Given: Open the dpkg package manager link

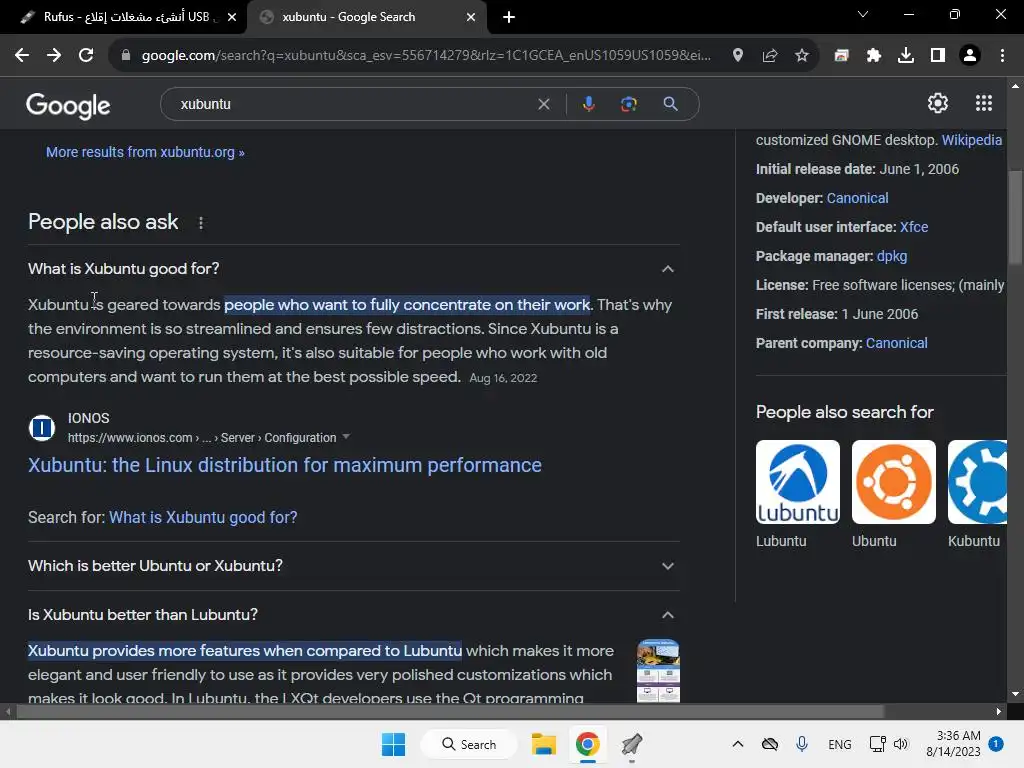Looking at the screenshot, I should [891, 256].
